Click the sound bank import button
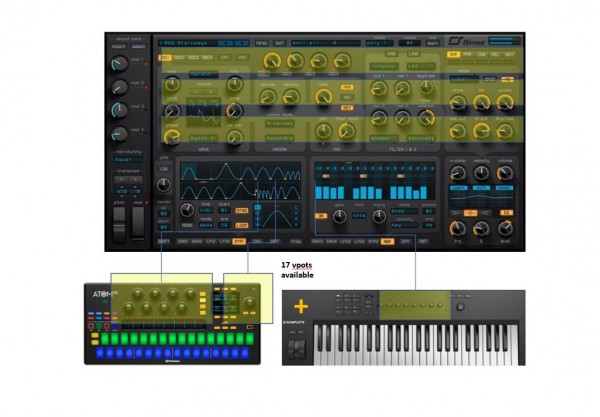Image resolution: width=600 pixels, height=417 pixels. [119, 47]
